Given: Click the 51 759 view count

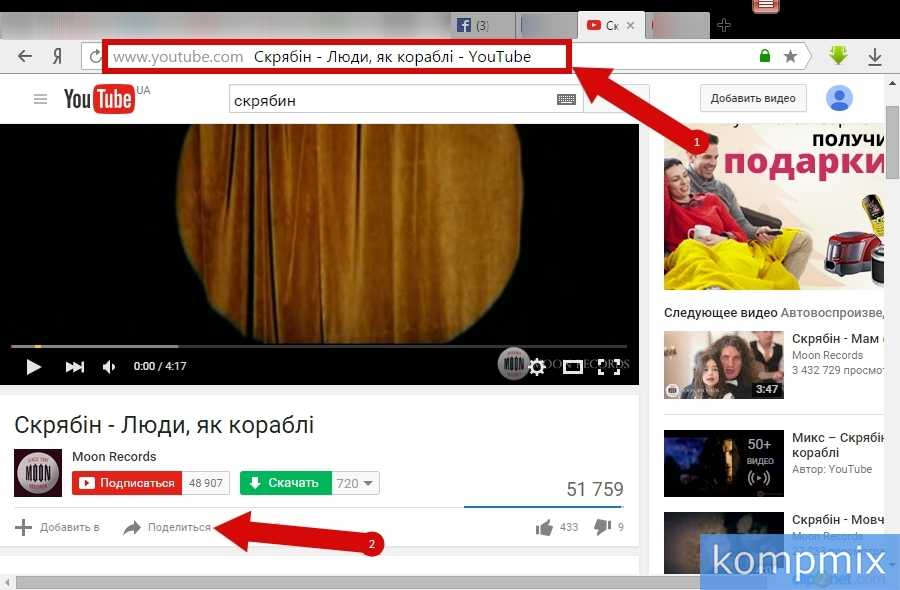Looking at the screenshot, I should point(595,489).
